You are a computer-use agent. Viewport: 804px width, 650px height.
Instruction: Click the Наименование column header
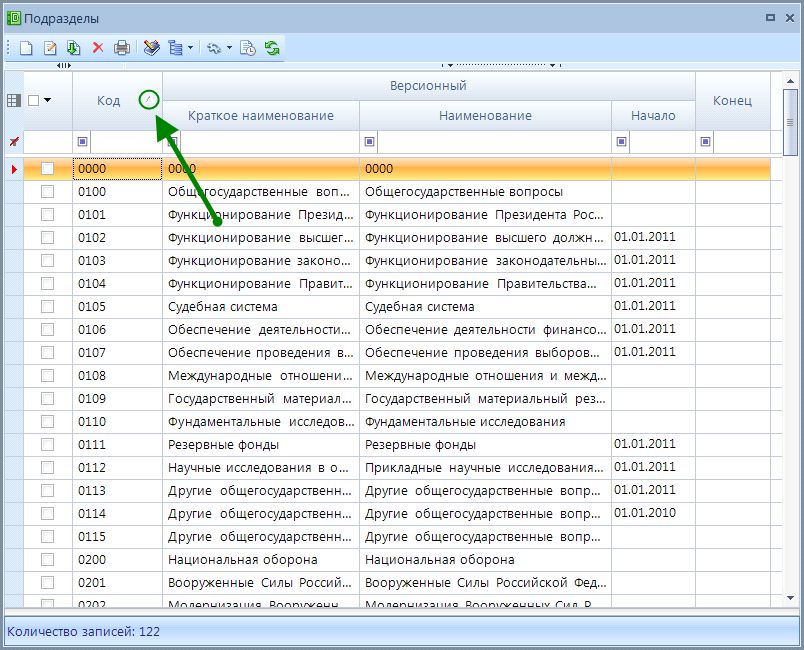coord(485,115)
